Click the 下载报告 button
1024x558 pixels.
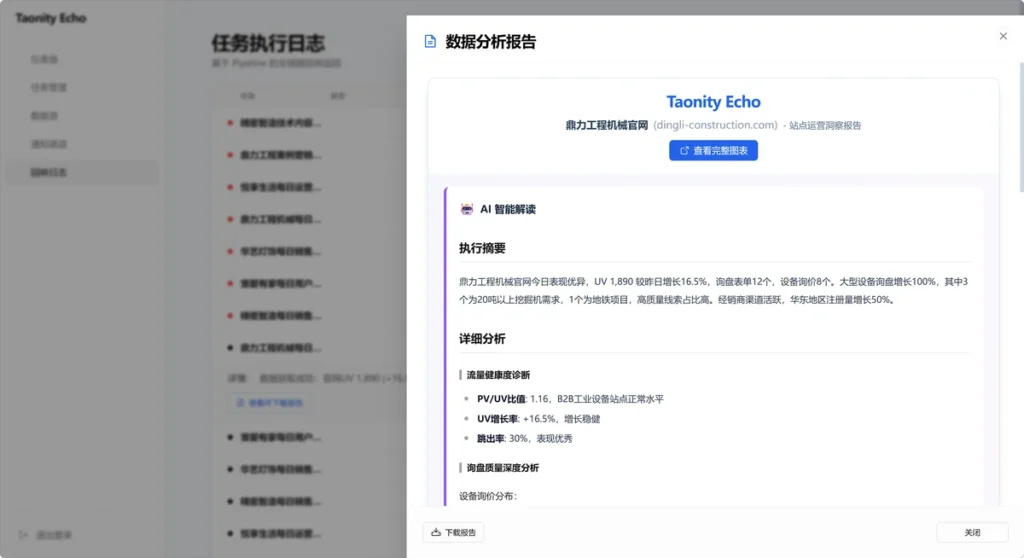pos(453,533)
